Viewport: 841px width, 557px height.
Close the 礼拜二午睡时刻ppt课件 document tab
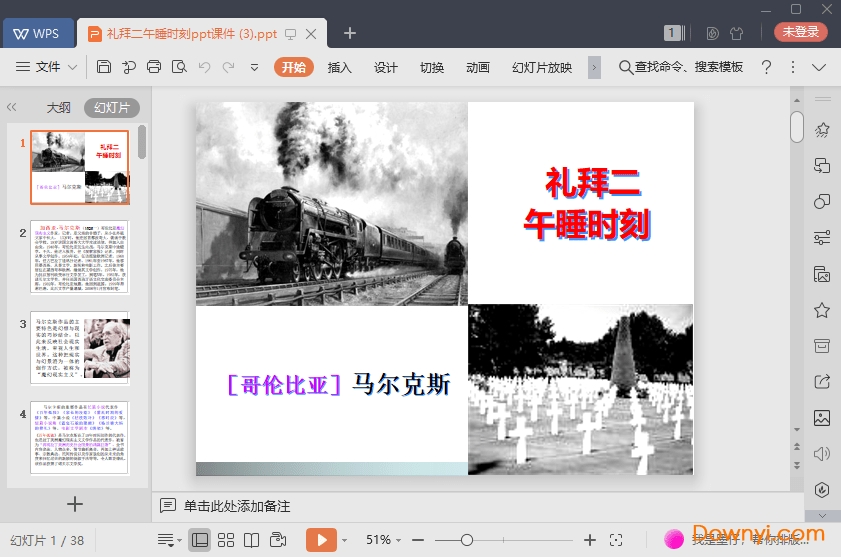311,34
